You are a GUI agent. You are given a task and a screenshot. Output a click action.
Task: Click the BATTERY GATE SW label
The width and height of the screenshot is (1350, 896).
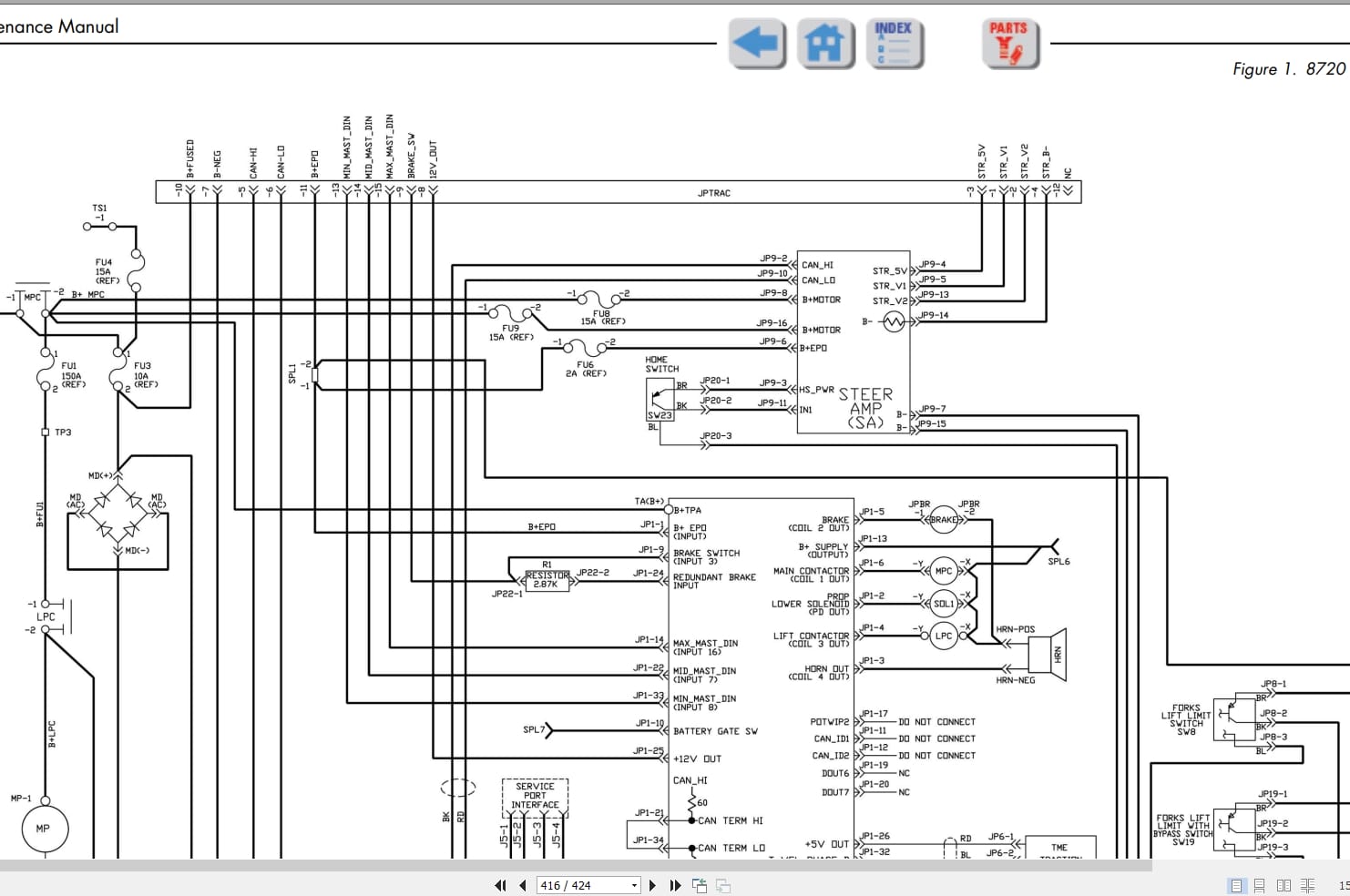pyautogui.click(x=715, y=731)
